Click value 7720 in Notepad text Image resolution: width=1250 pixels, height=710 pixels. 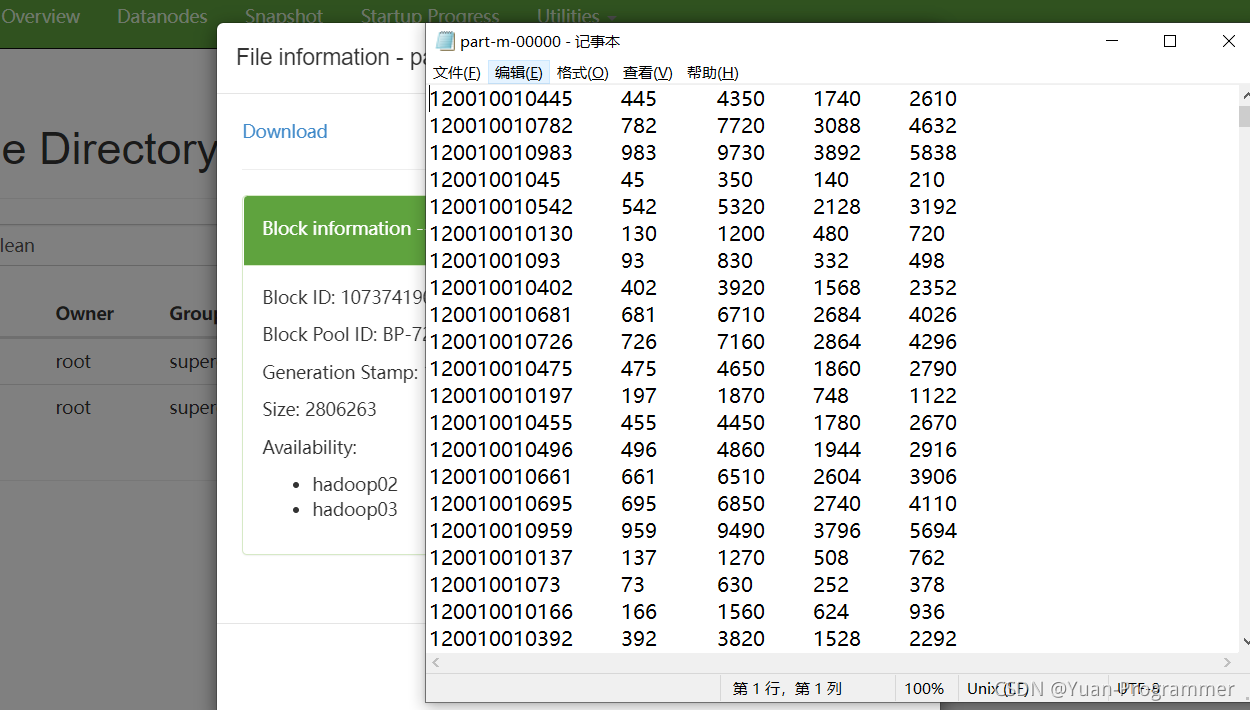(x=741, y=126)
